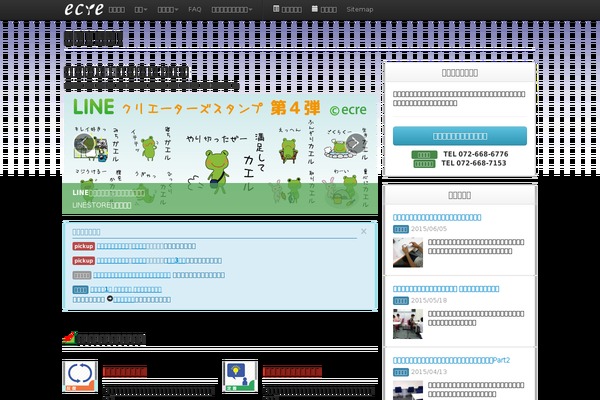The width and height of the screenshot is (600, 400).
Task: Open the thumbnail of the 2015/05/18 post
Action: click(x=408, y=324)
